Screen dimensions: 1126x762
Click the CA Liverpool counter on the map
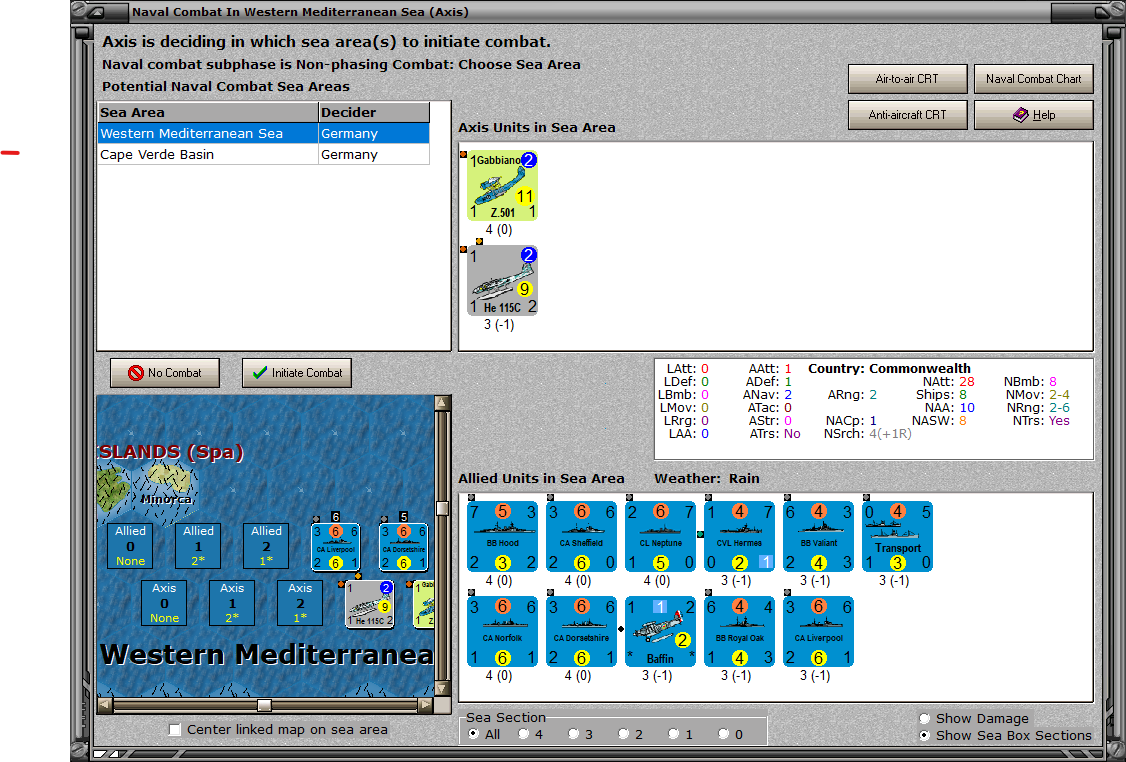point(335,547)
